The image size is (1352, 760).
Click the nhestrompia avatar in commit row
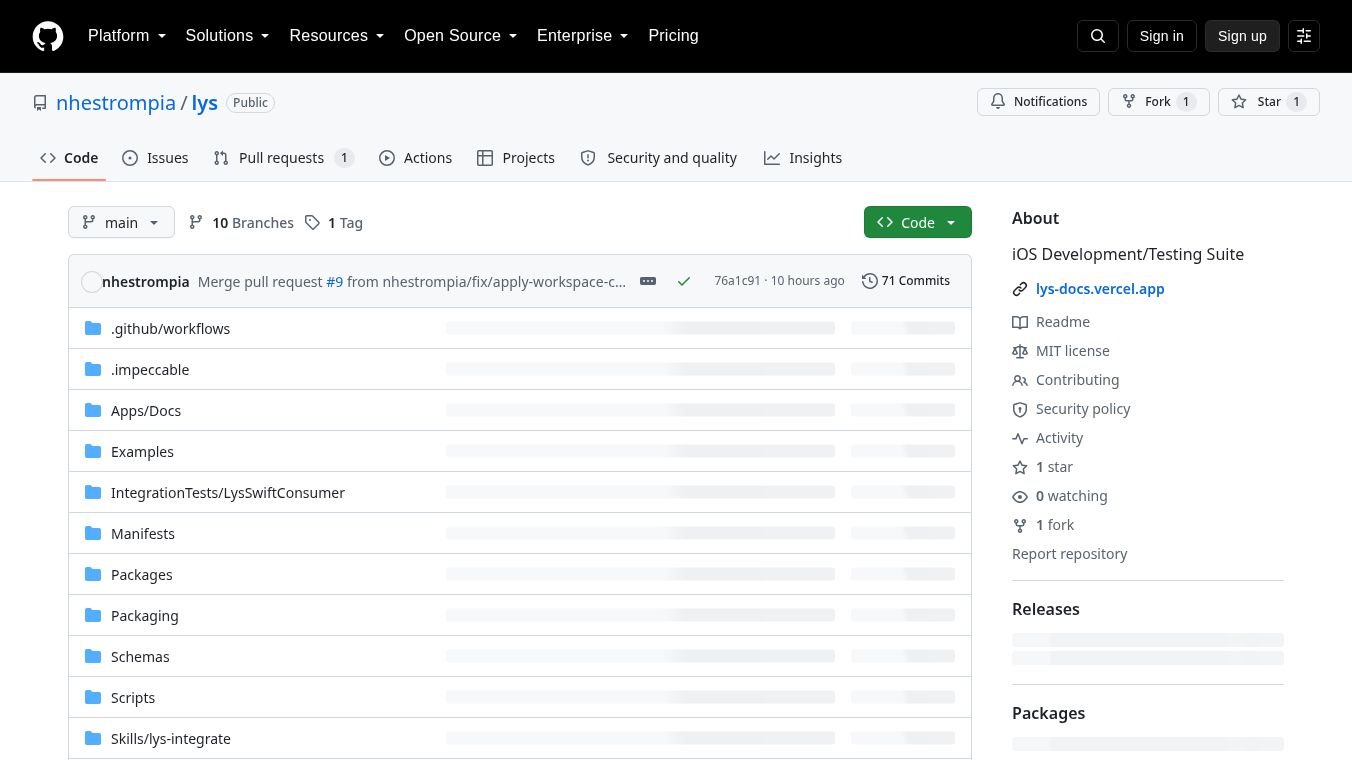tap(91, 282)
